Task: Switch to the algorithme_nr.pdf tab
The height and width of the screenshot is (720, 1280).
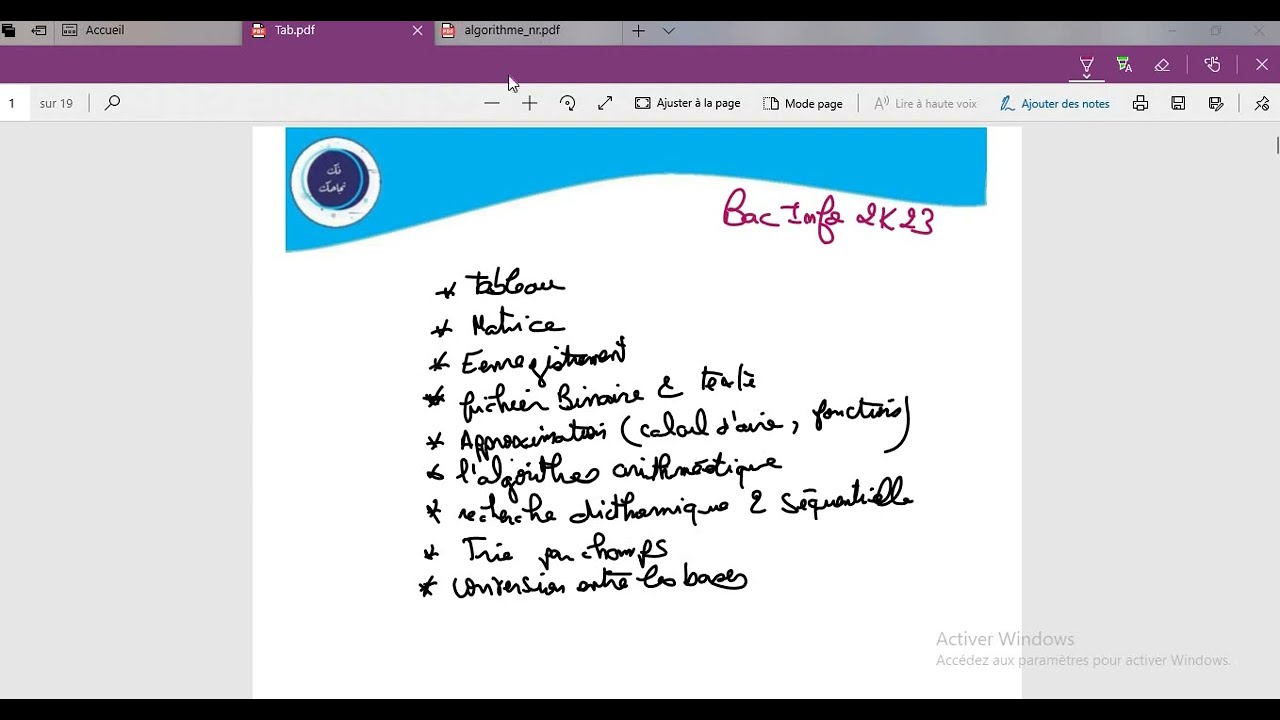Action: (530, 31)
